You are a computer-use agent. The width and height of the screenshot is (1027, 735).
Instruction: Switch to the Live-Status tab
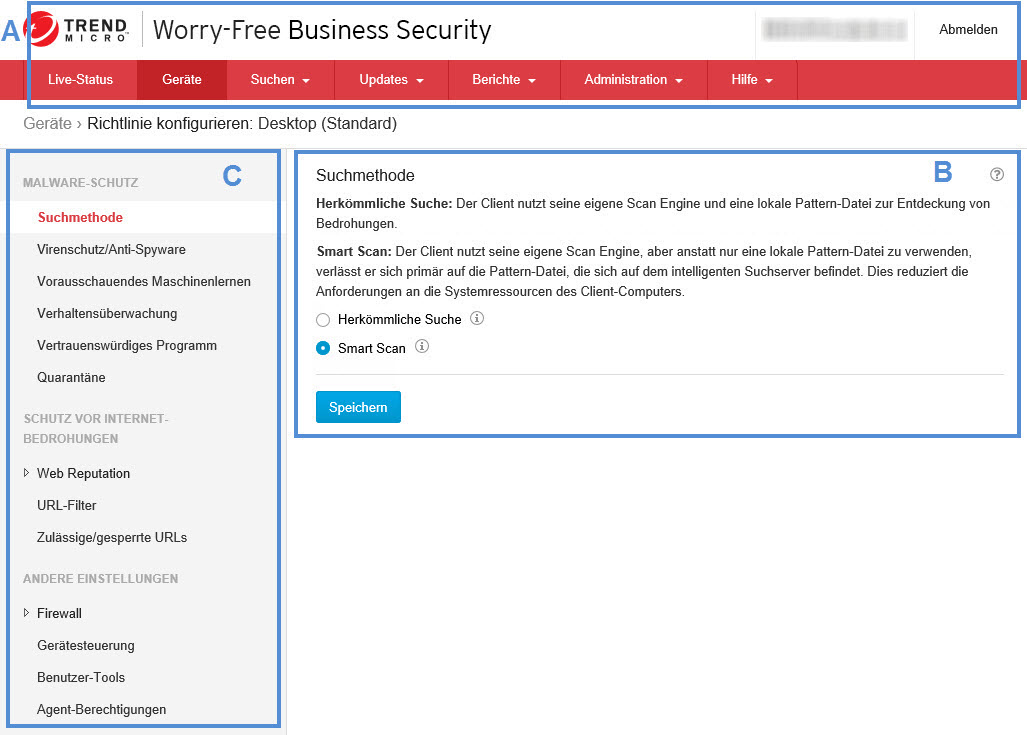(x=80, y=80)
